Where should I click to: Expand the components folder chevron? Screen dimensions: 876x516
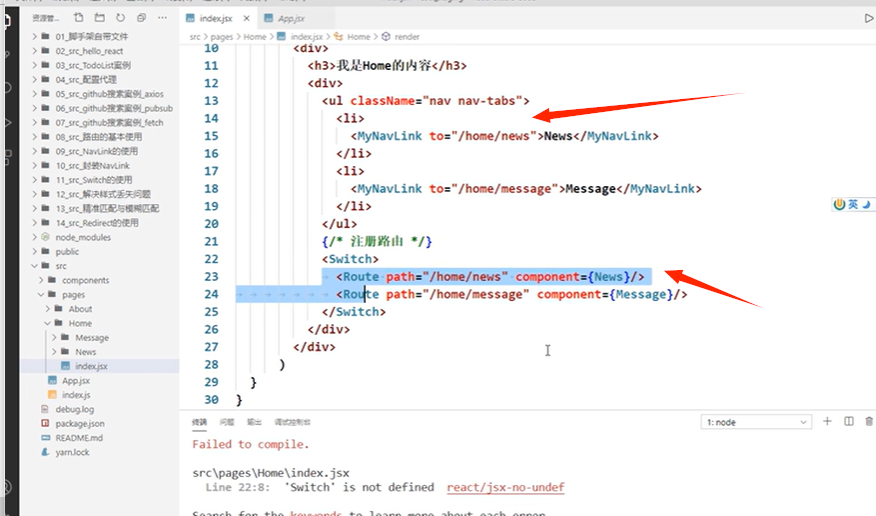41,280
